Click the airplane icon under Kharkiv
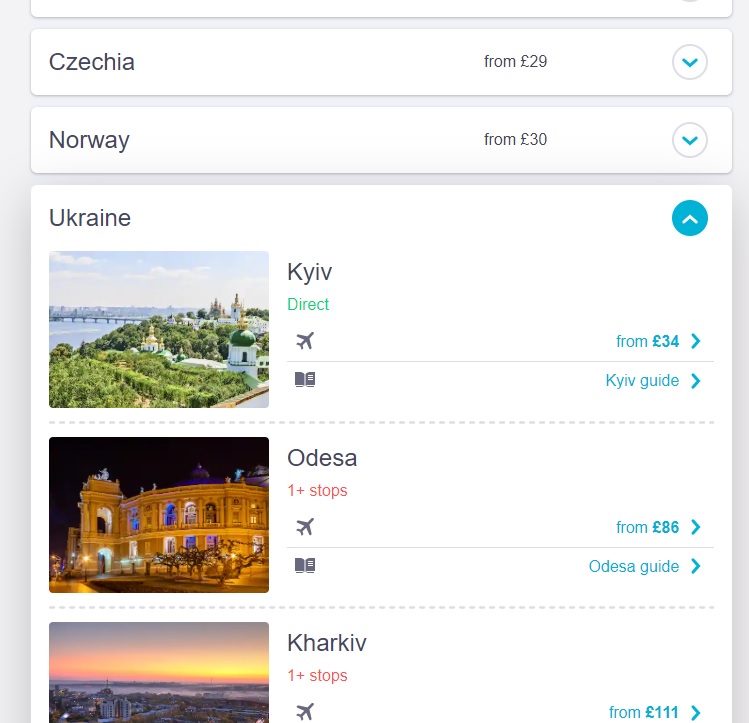Viewport: 749px width, 723px height. 305,712
